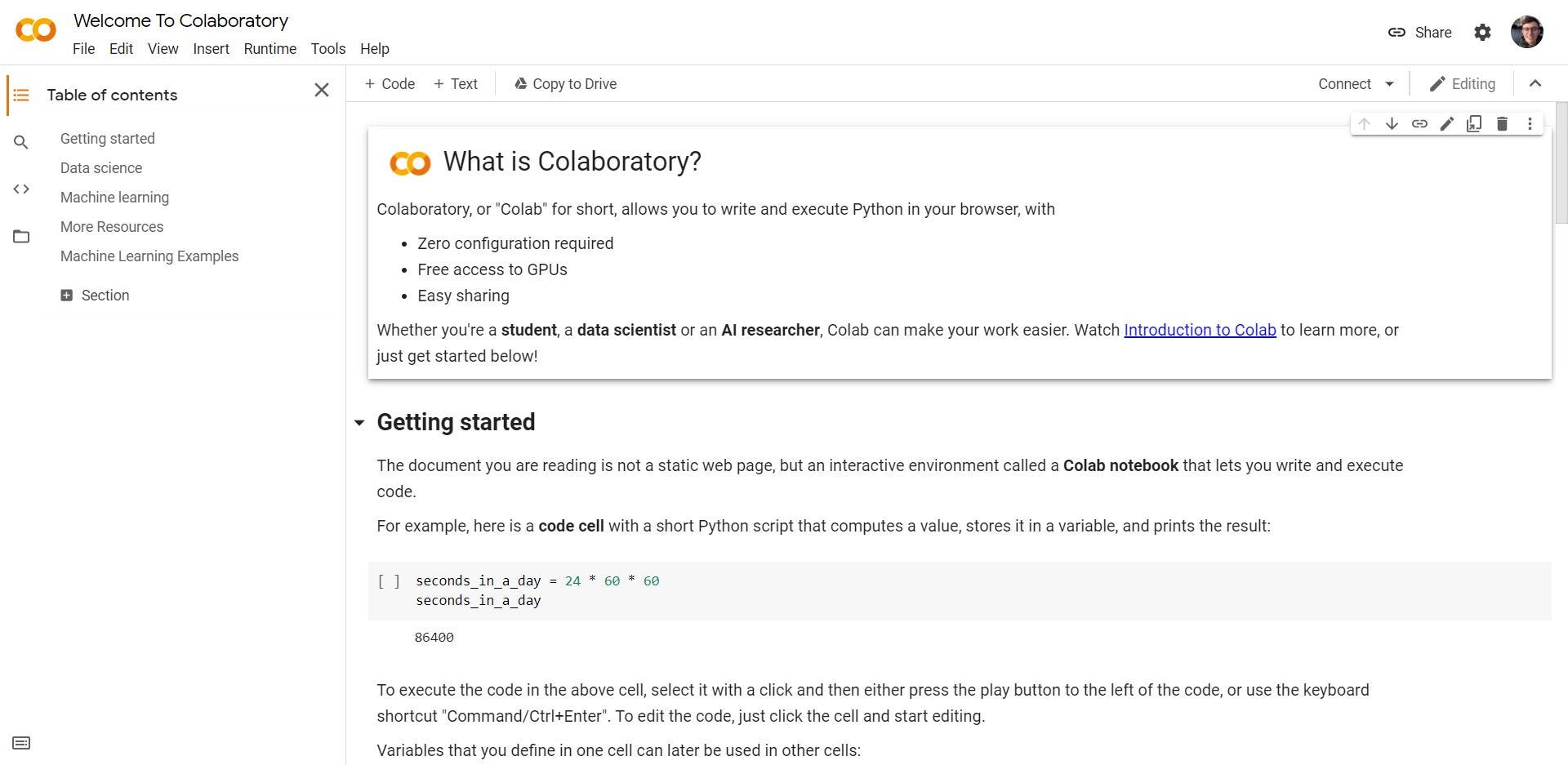Open the code snippets sidebar panel
Viewport: 1568px width, 765px height.
pos(21,189)
